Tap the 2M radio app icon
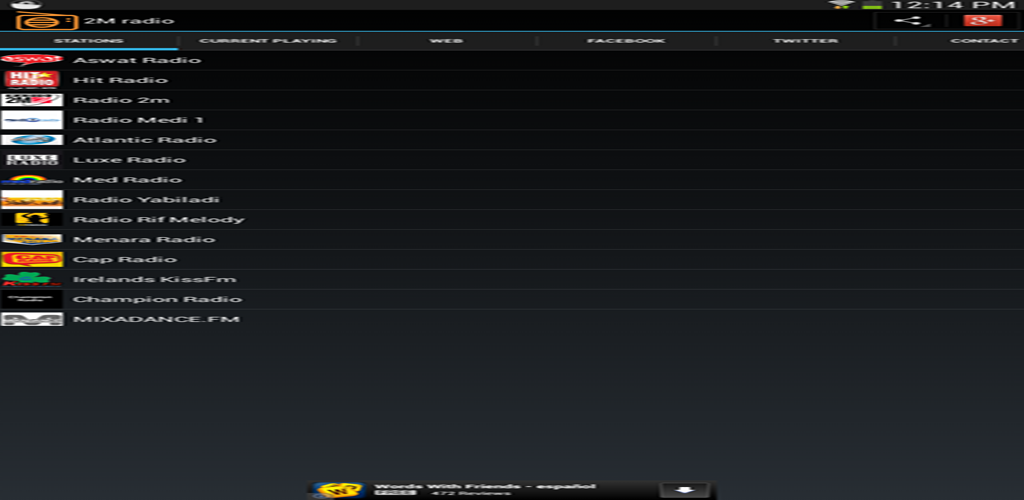 [x=47, y=21]
